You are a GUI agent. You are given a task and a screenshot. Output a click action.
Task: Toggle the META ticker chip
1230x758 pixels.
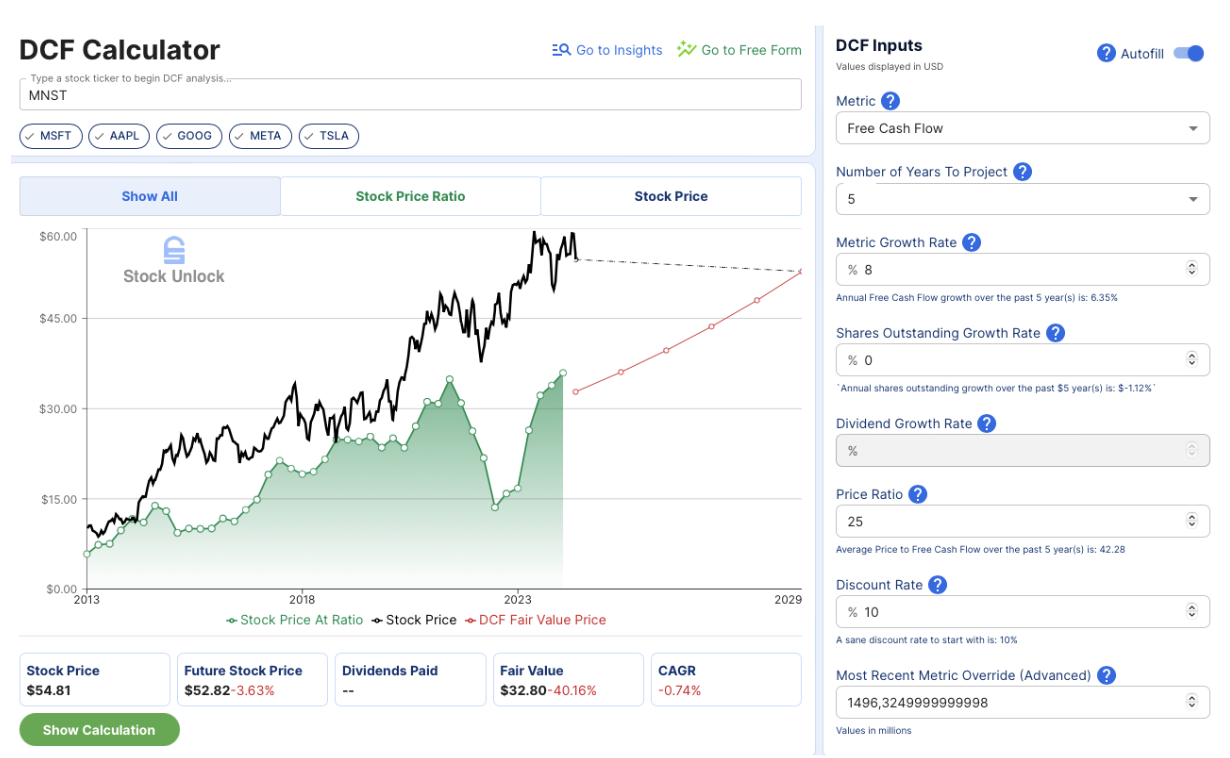(260, 136)
